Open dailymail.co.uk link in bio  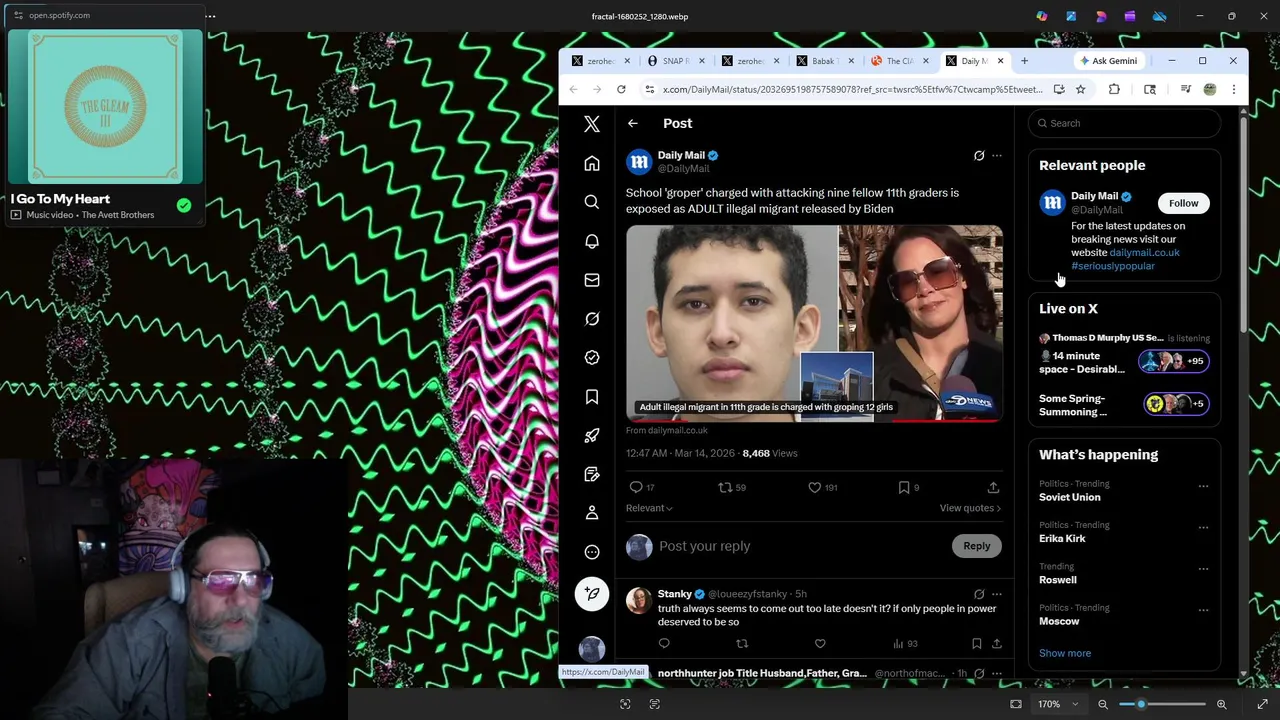tap(1144, 252)
